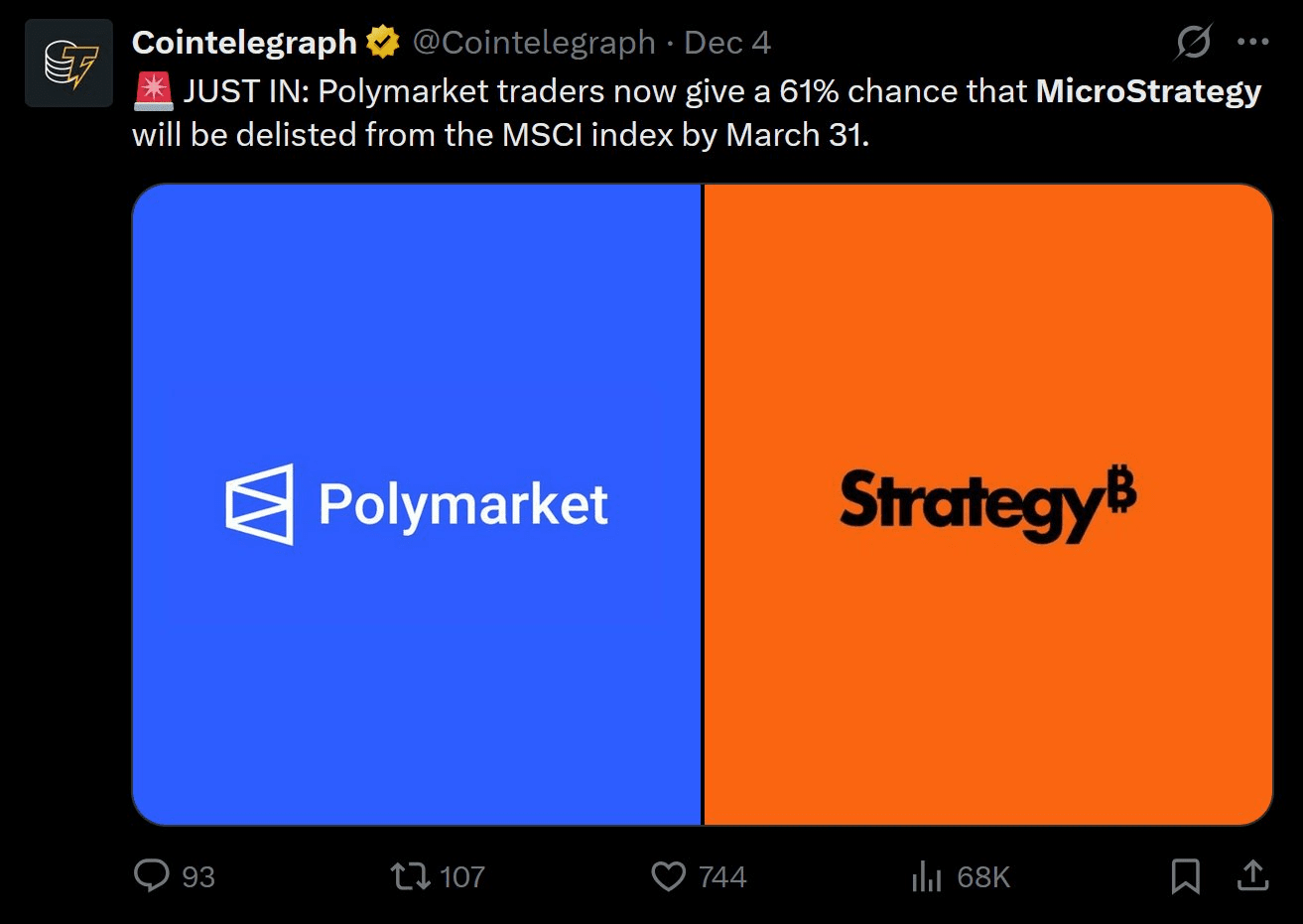The height and width of the screenshot is (924, 1303).
Task: Open the three-dot more options menu
Action: [x=1253, y=43]
